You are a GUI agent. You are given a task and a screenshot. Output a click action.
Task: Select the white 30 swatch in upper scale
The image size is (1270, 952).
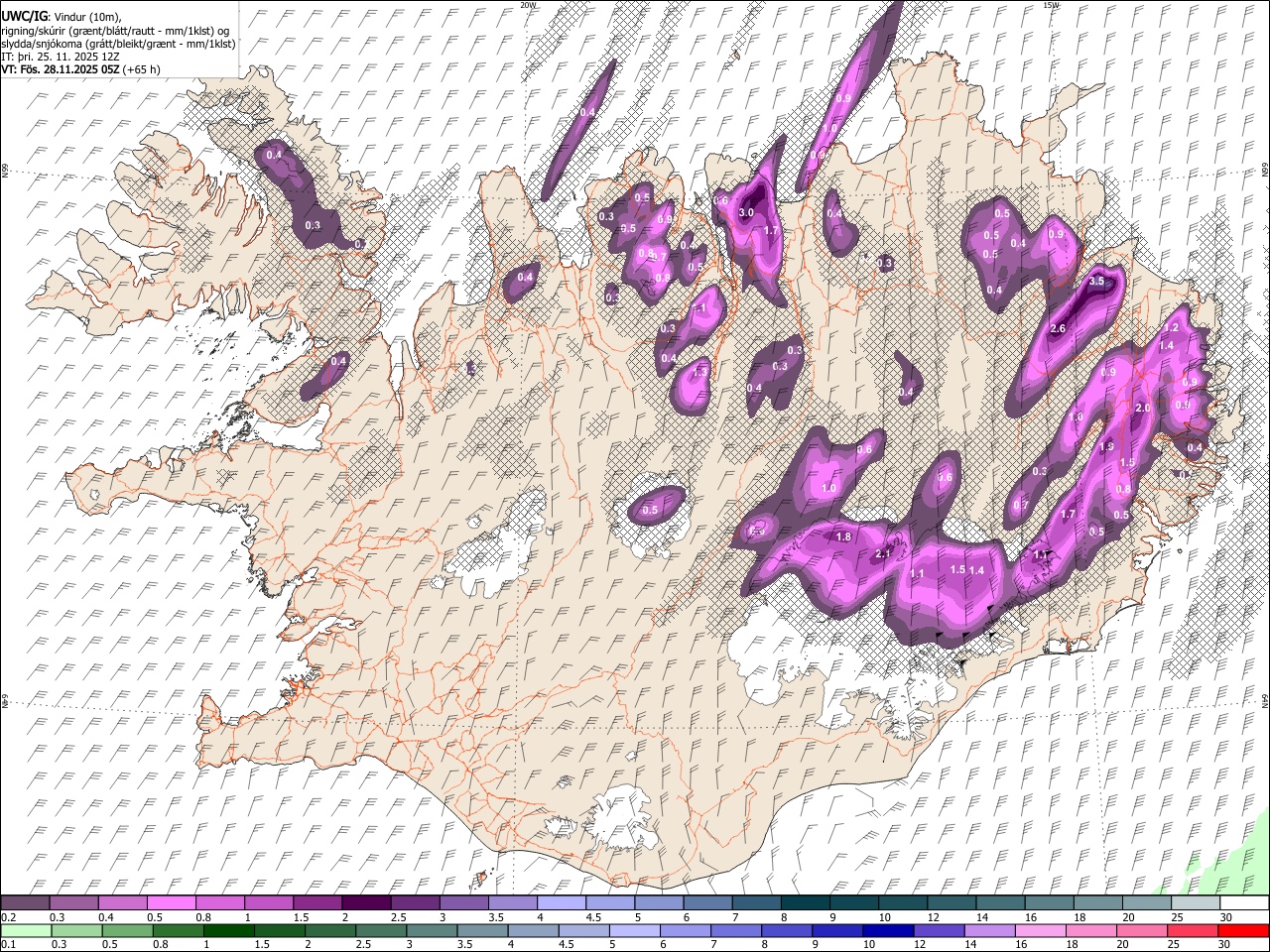pyautogui.click(x=1244, y=902)
